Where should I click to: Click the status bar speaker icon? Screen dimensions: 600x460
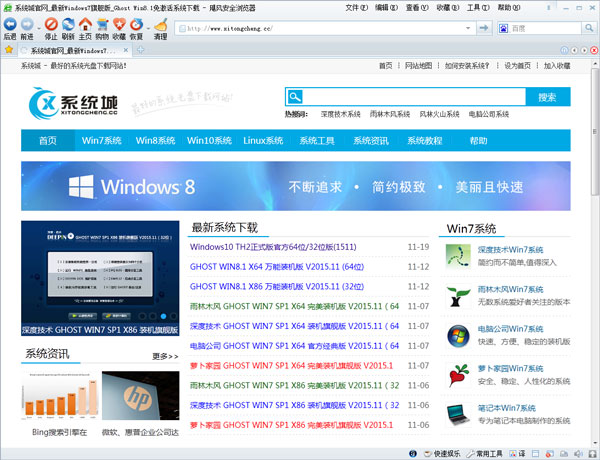coord(578,454)
